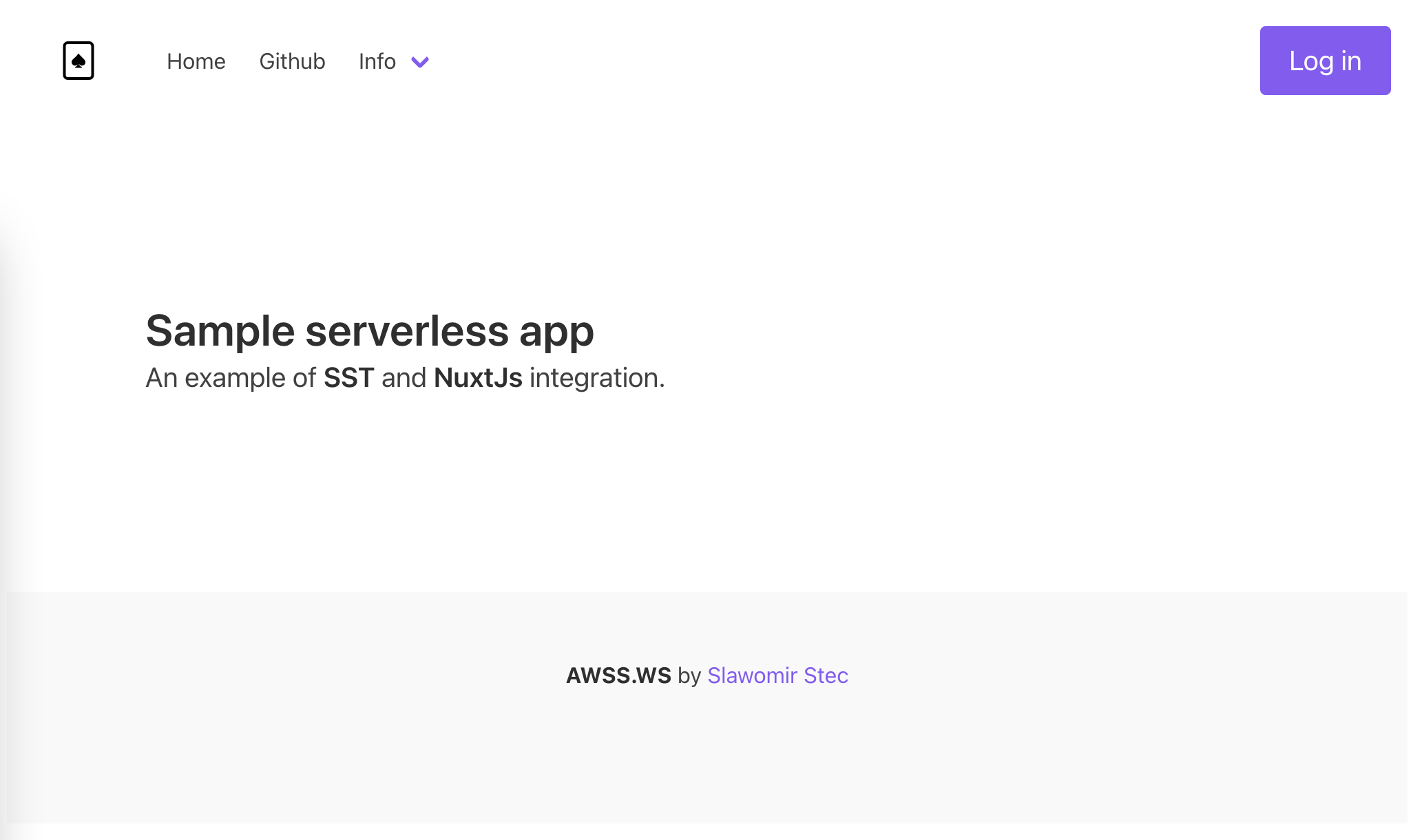Click the Info label text
Screen dimensions: 1413x840
pos(377,61)
